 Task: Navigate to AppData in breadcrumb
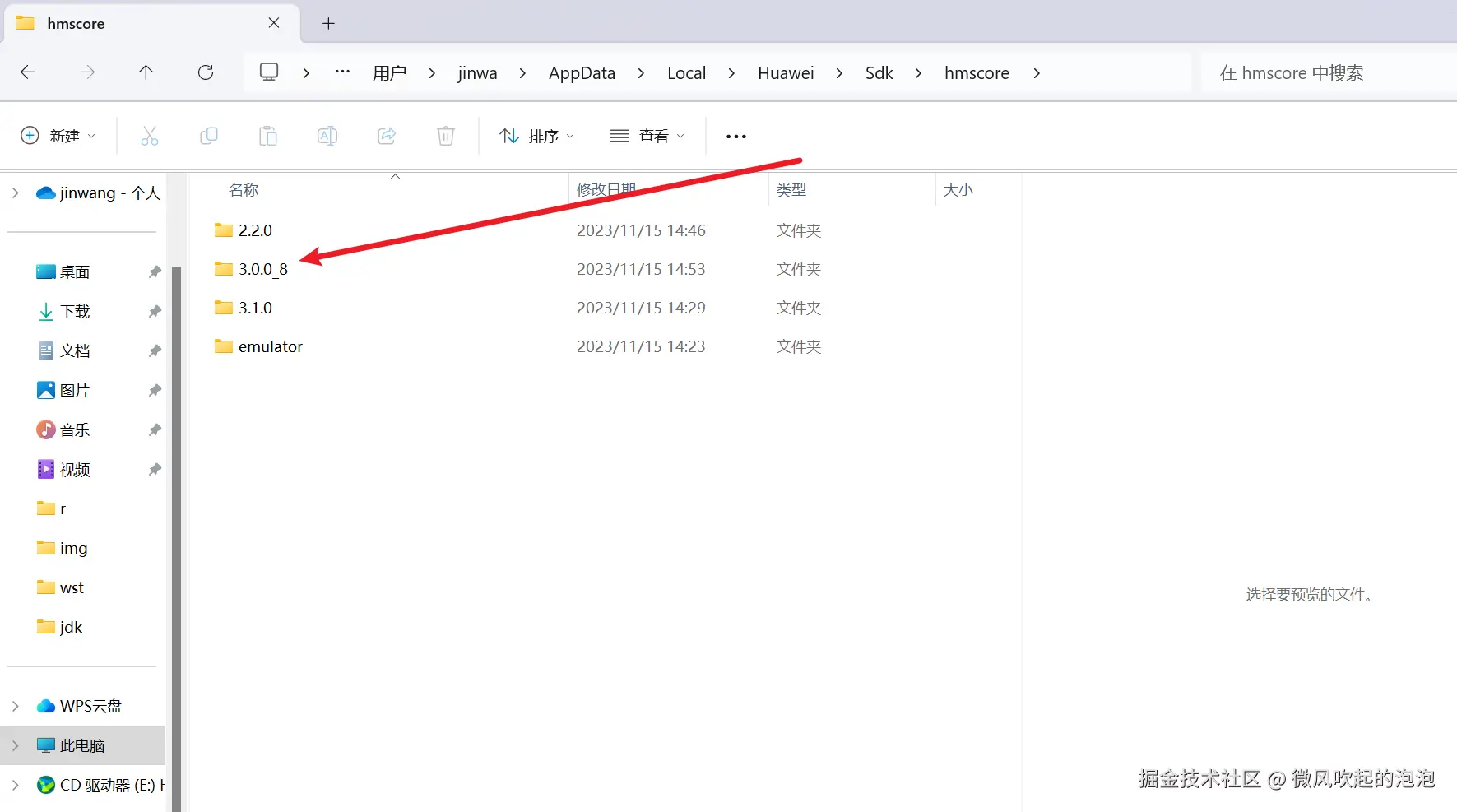582,73
